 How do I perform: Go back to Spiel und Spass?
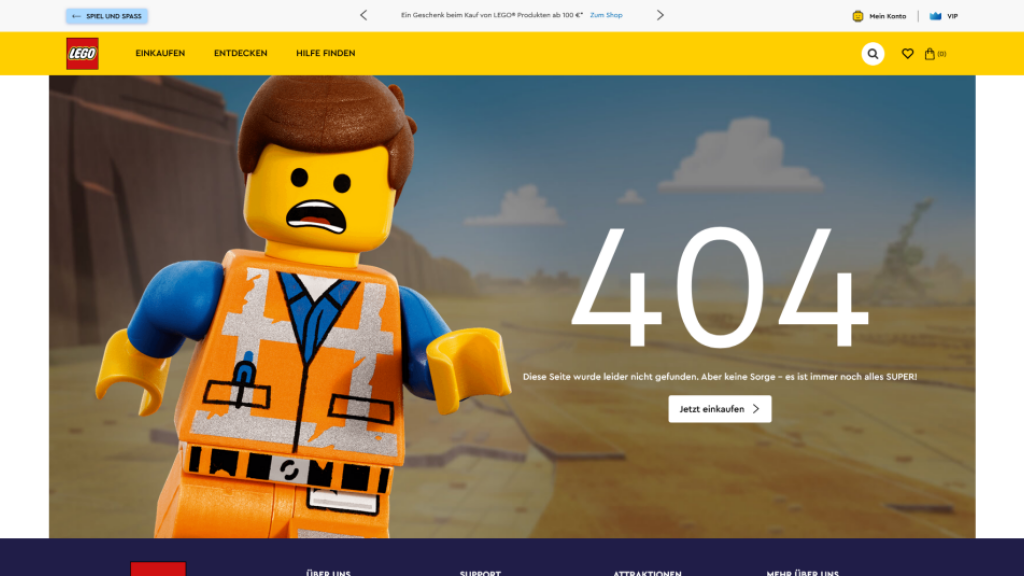[x=106, y=16]
